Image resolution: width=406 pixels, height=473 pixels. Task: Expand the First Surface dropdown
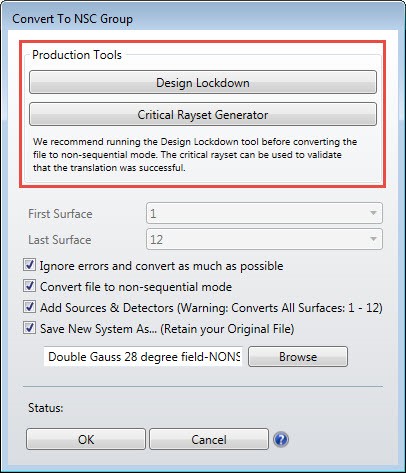264,213
